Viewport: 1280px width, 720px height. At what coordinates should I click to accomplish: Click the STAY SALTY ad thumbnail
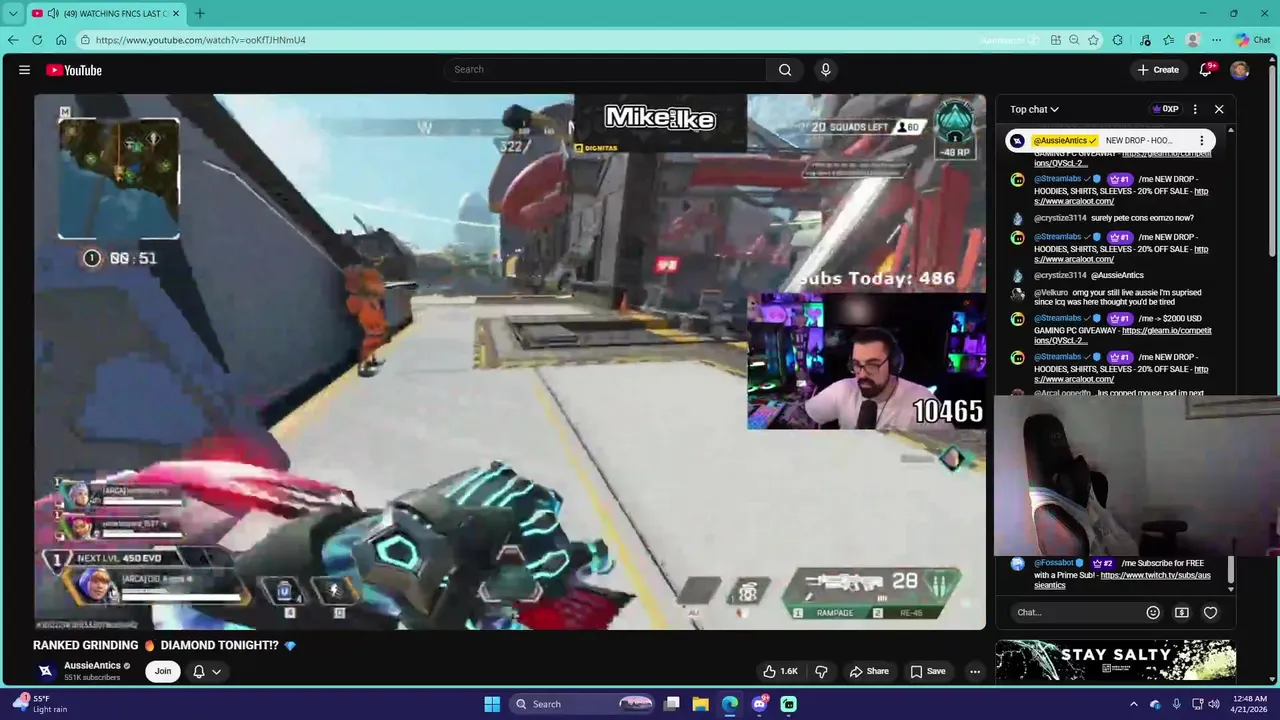click(1115, 661)
